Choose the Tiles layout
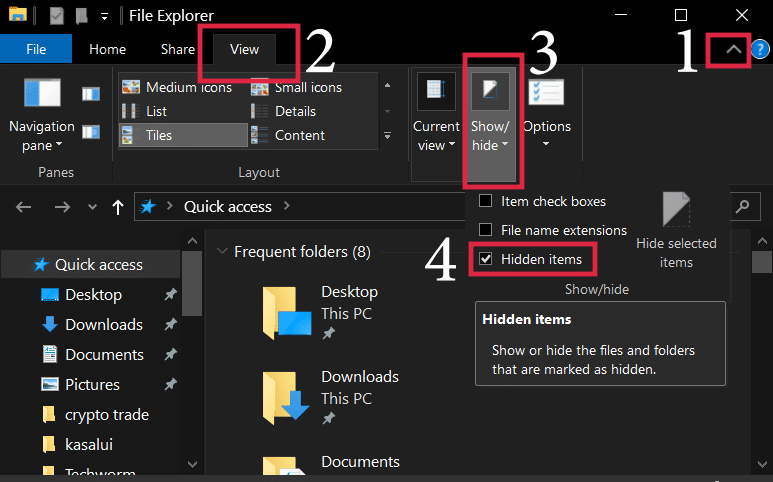This screenshot has height=482, width=773. point(183,135)
